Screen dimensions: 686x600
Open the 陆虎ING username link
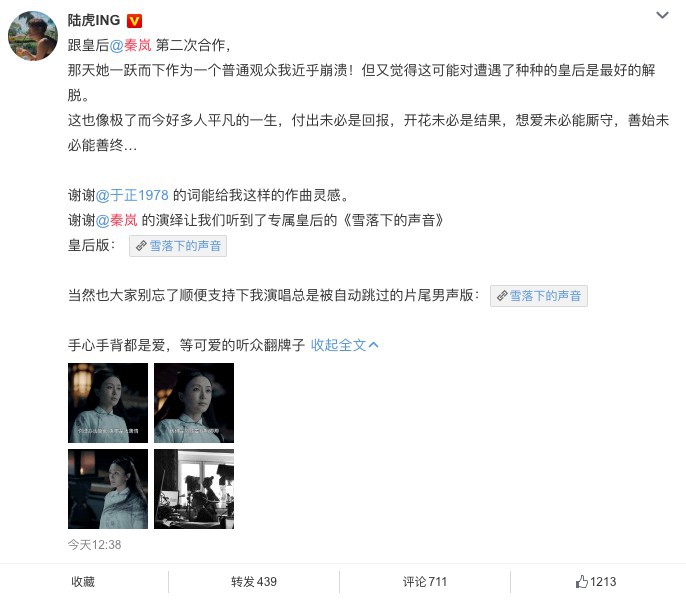tap(94, 20)
